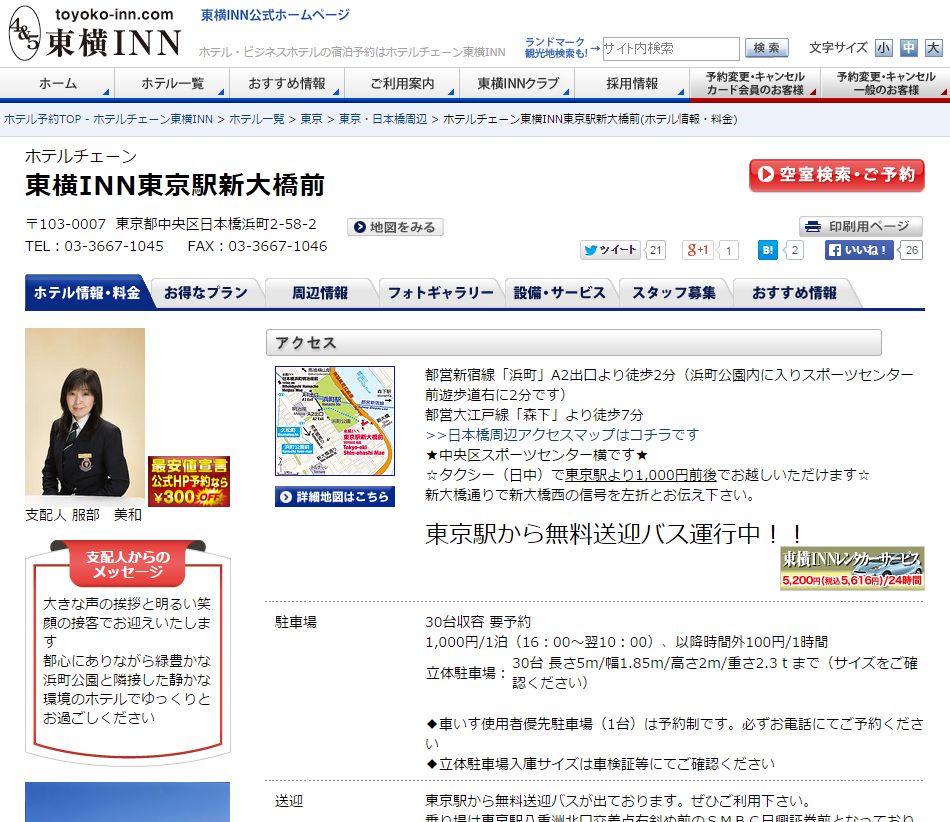
Task: Click the Google +1 share button
Action: click(697, 250)
